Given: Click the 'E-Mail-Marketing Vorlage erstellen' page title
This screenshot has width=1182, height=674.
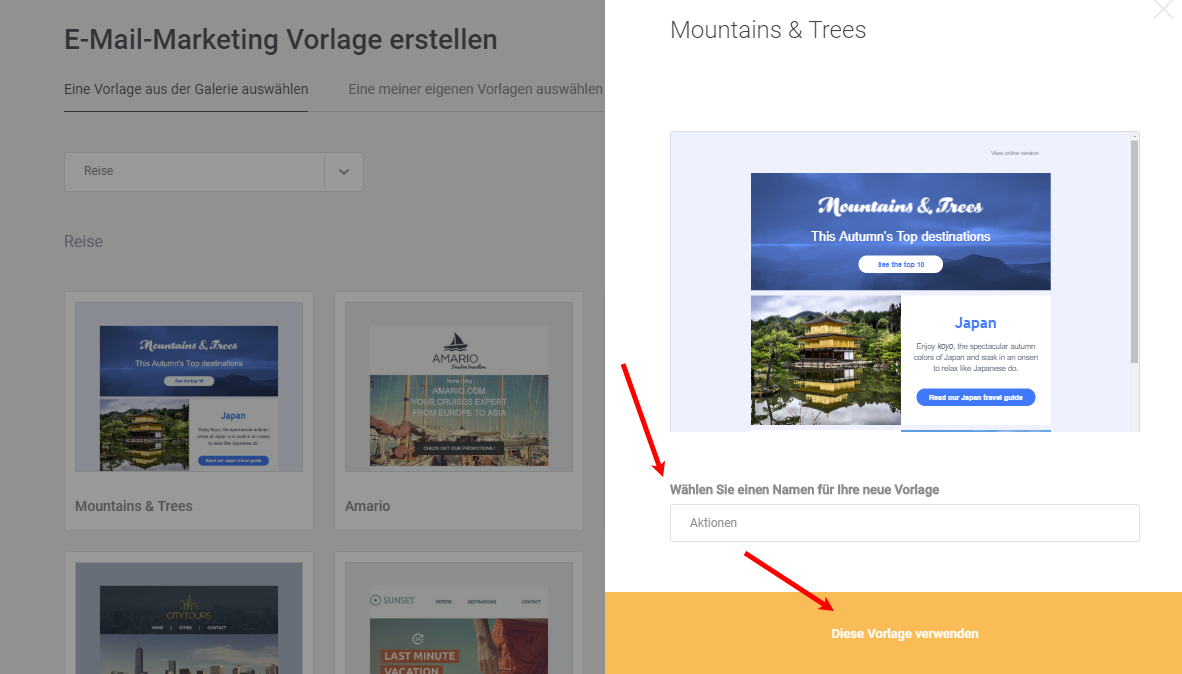Looking at the screenshot, I should pyautogui.click(x=280, y=39).
